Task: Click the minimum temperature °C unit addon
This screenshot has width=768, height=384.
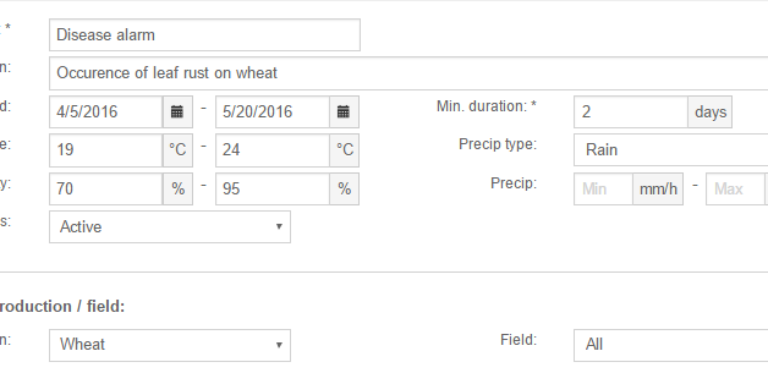Action: pyautogui.click(x=177, y=150)
